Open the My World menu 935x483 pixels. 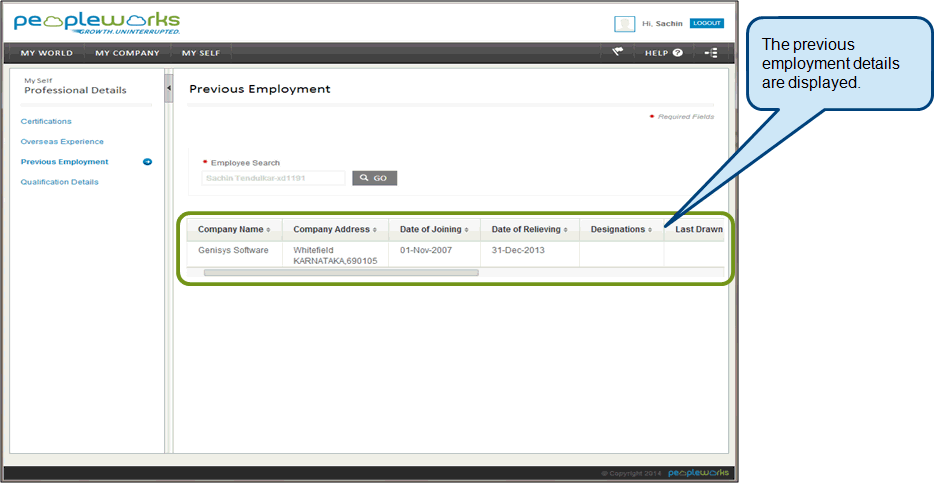(46, 53)
